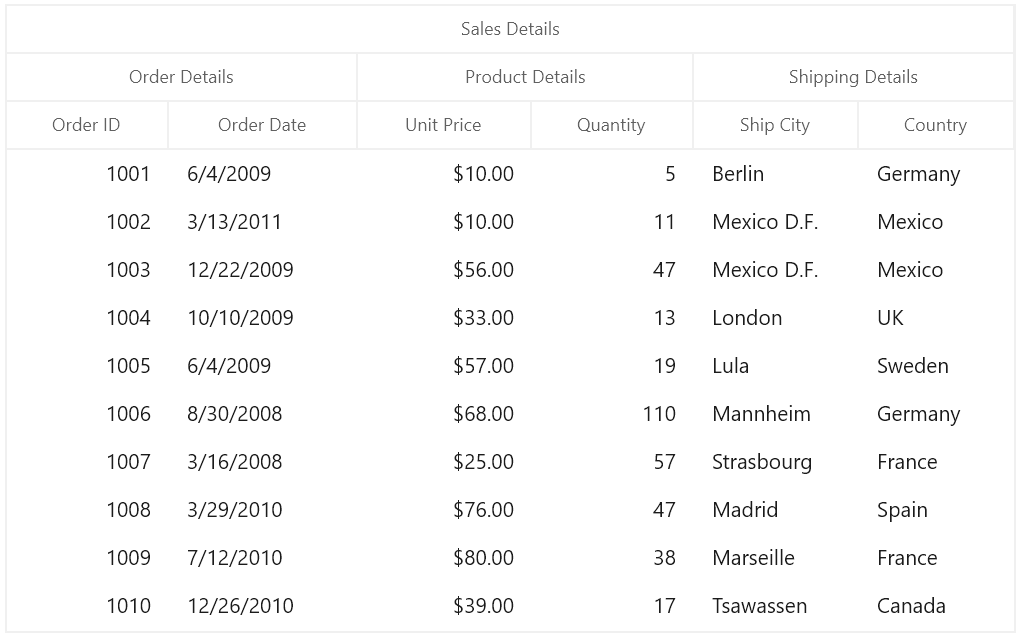Viewport: 1020px width, 637px height.
Task: Click the Sales Details stacked header
Action: click(x=510, y=29)
